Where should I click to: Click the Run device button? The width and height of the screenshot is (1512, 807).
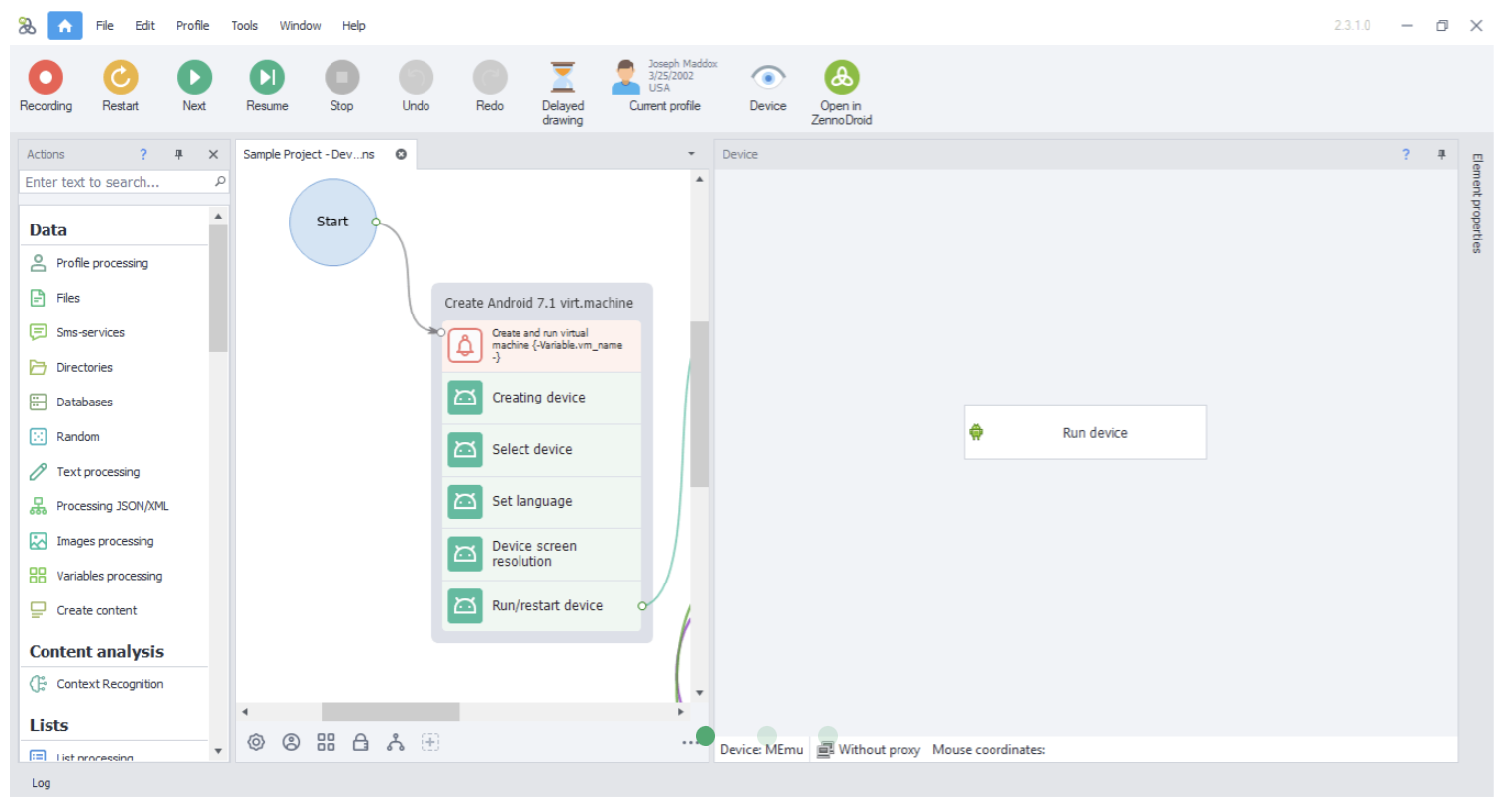[x=1086, y=432]
